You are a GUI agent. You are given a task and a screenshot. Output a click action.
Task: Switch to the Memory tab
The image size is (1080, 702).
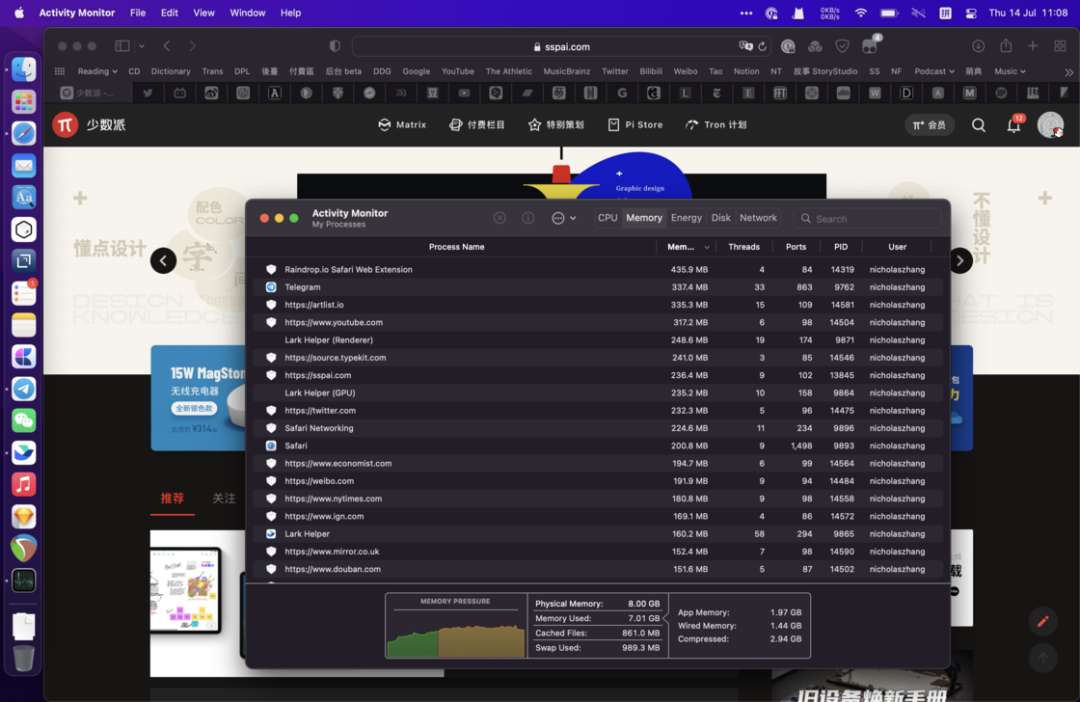tap(644, 218)
